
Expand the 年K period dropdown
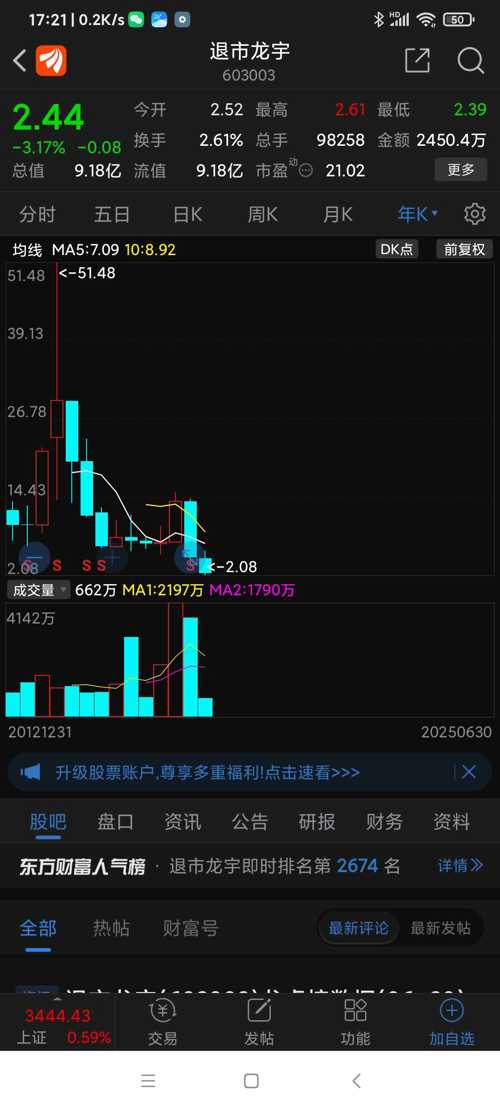click(x=418, y=214)
